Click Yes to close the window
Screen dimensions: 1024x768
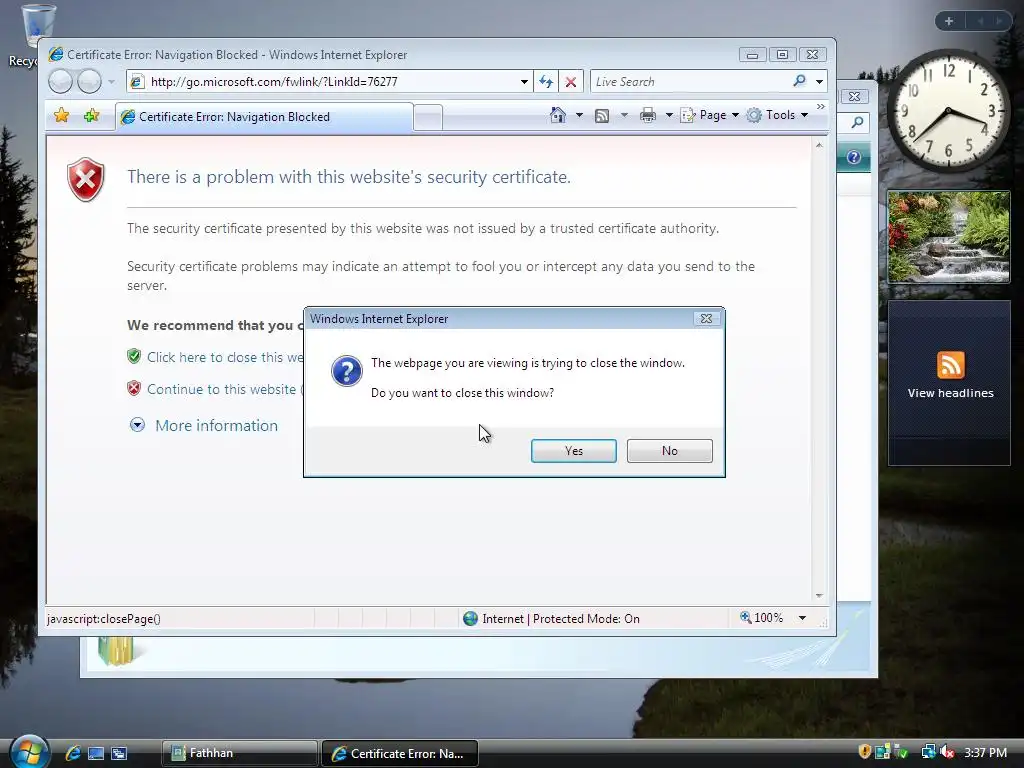pos(573,451)
